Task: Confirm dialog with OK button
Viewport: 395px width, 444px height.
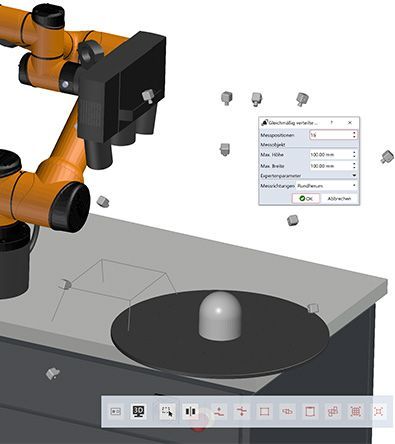Action: (306, 198)
